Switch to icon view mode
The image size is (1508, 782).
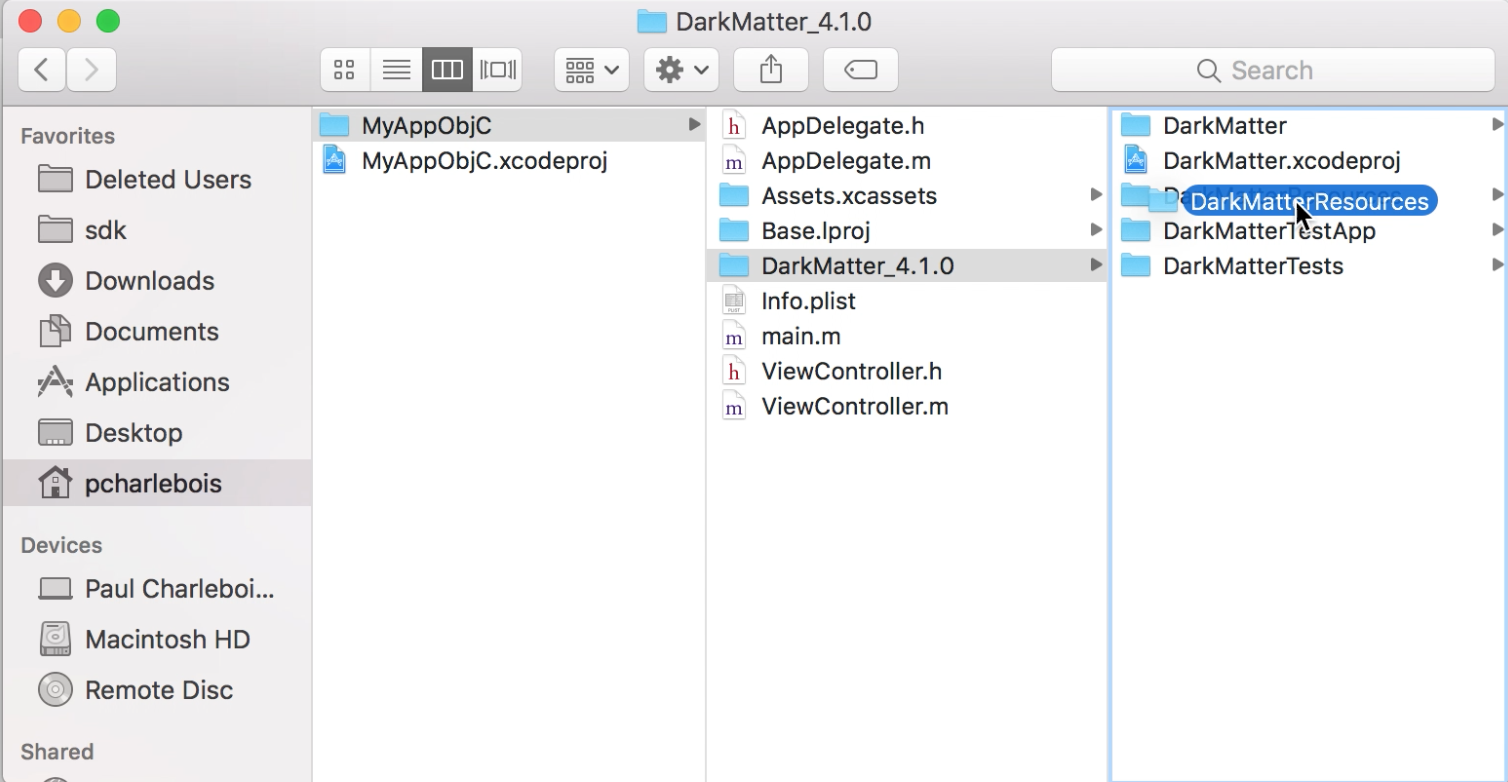click(x=345, y=69)
